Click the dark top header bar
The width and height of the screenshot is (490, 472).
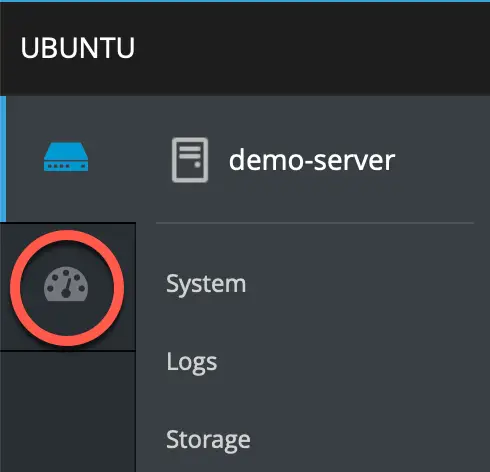tap(245, 48)
